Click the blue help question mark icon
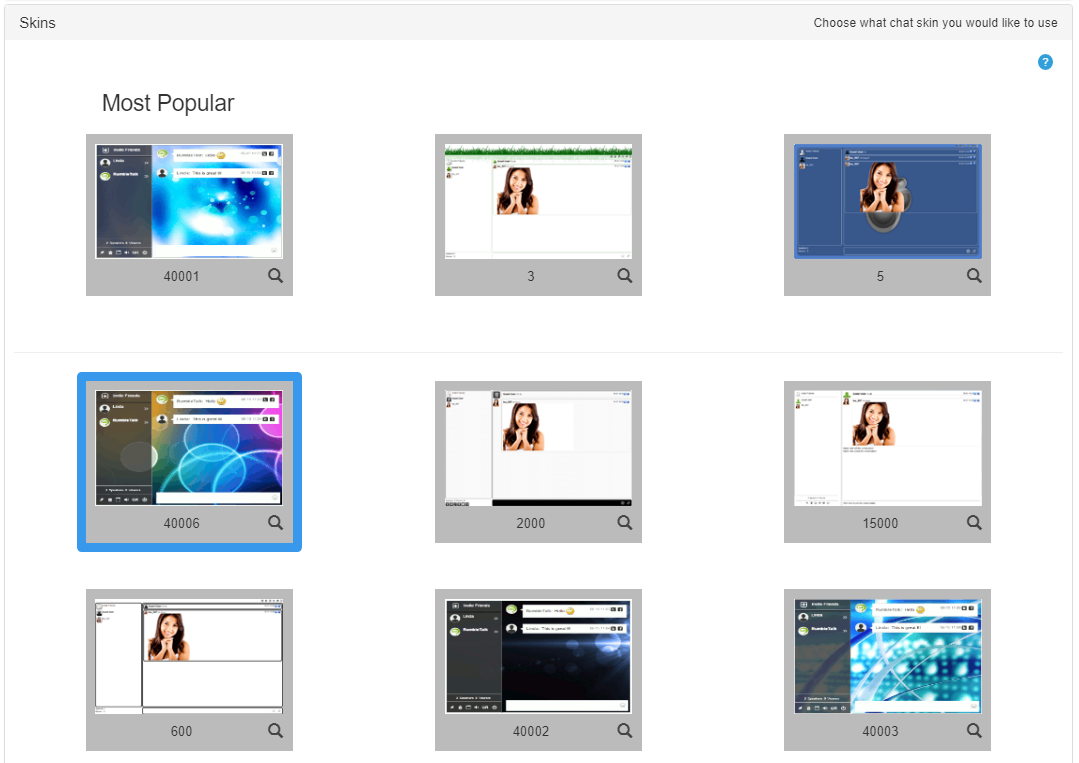The width and height of the screenshot is (1079, 763). (x=1045, y=62)
